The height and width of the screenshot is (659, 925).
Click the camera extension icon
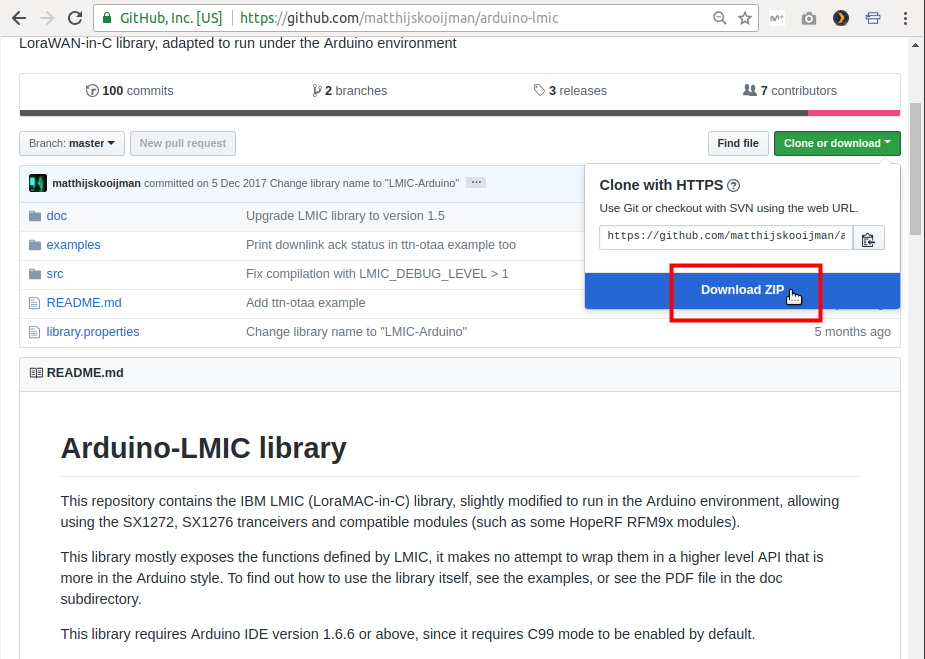(809, 19)
